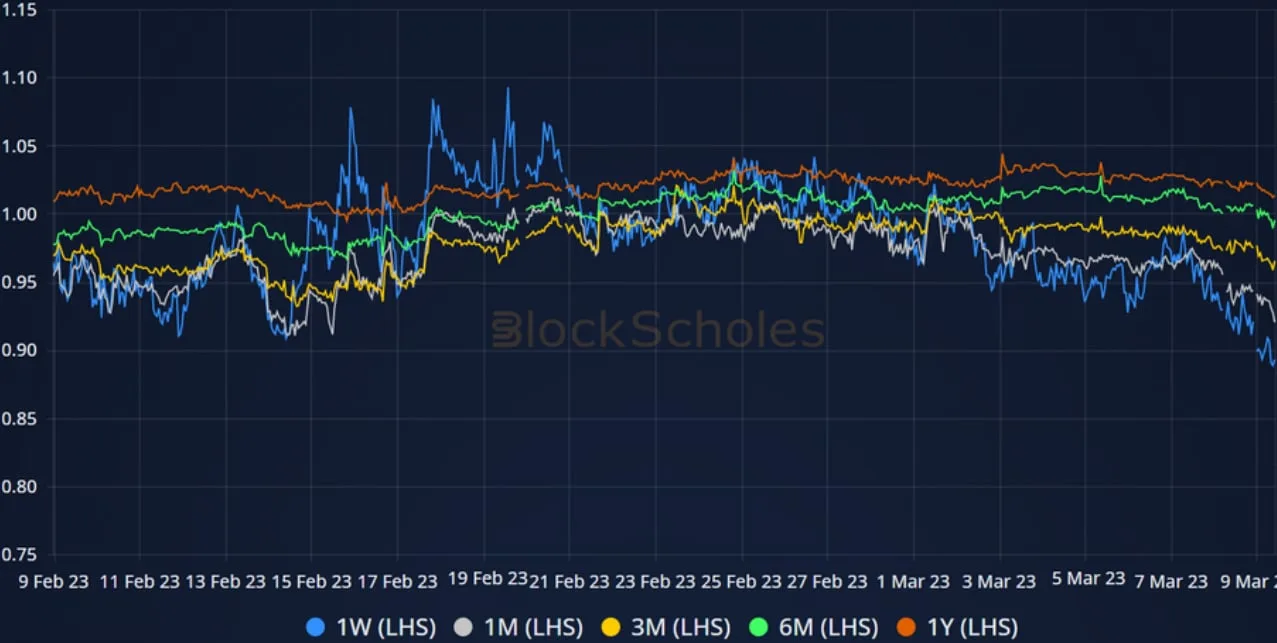This screenshot has height=643, width=1277.
Task: Click the yellow 3M legend color dot
Action: (x=611, y=627)
